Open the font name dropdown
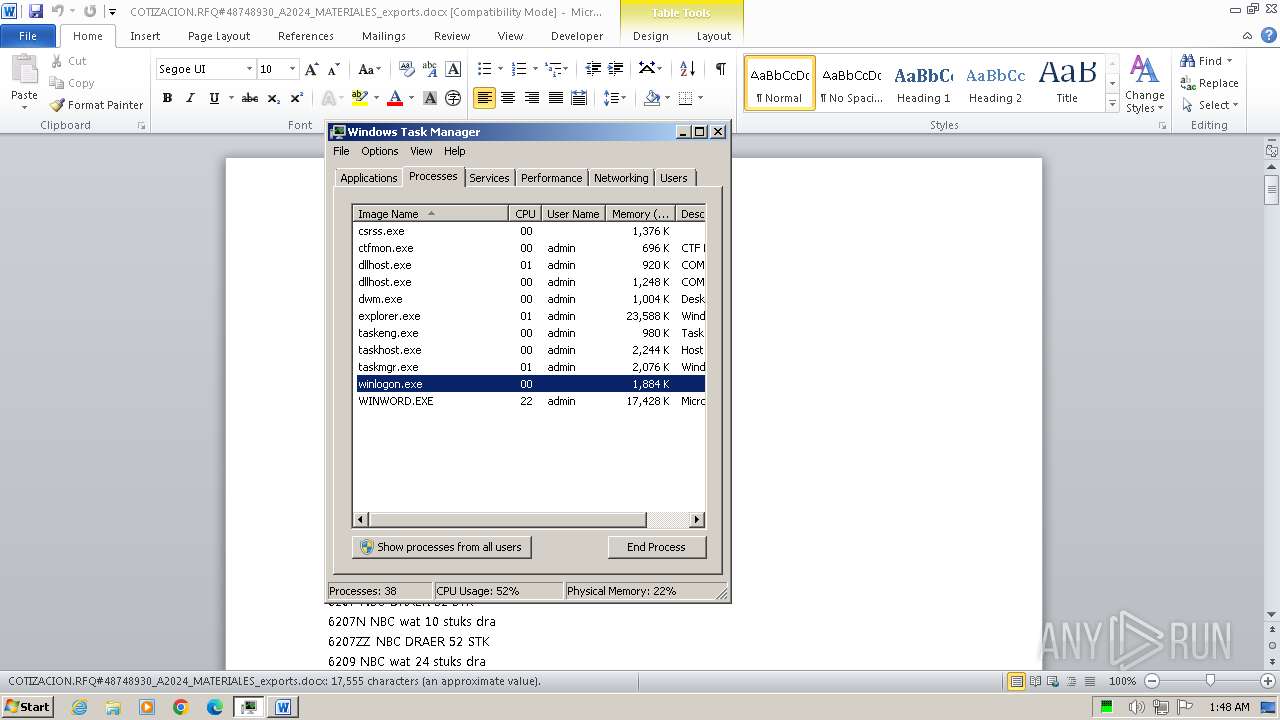Viewport: 1280px width, 720px height. click(249, 69)
